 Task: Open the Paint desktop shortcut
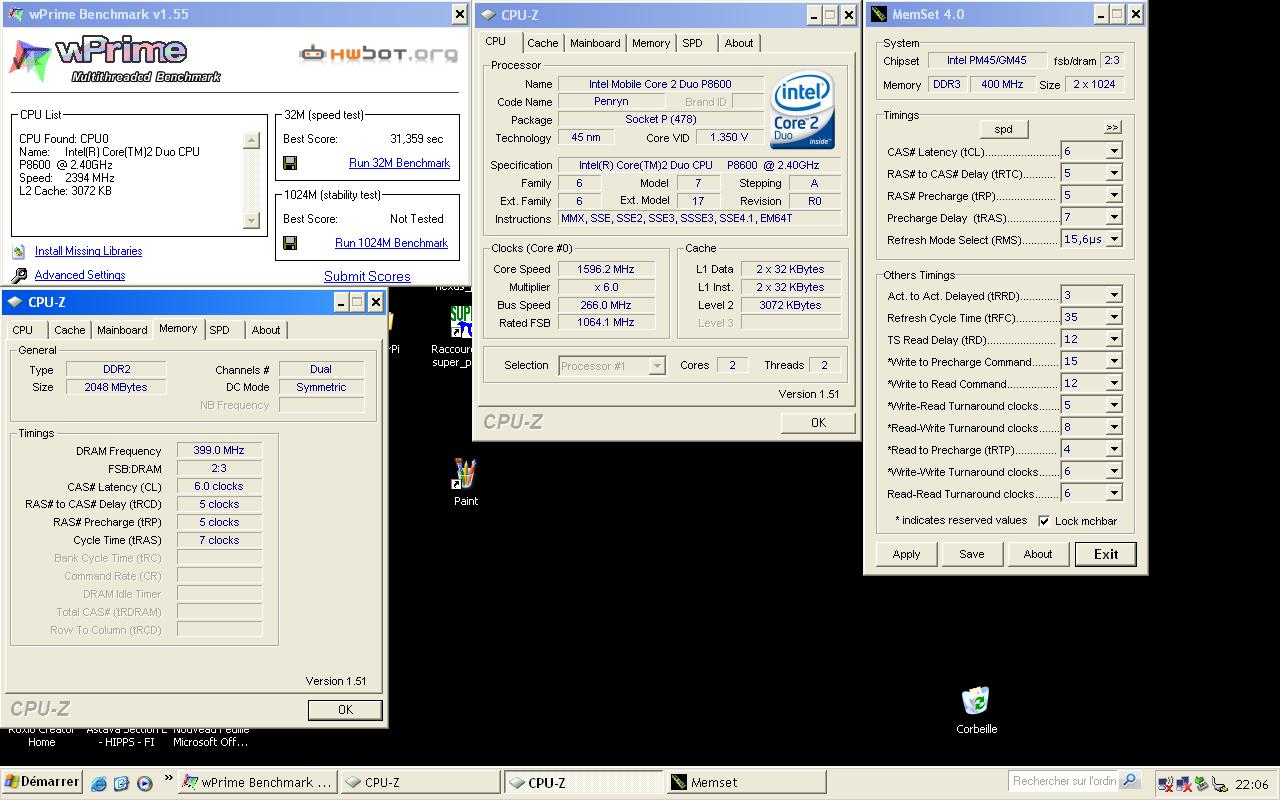[x=465, y=482]
